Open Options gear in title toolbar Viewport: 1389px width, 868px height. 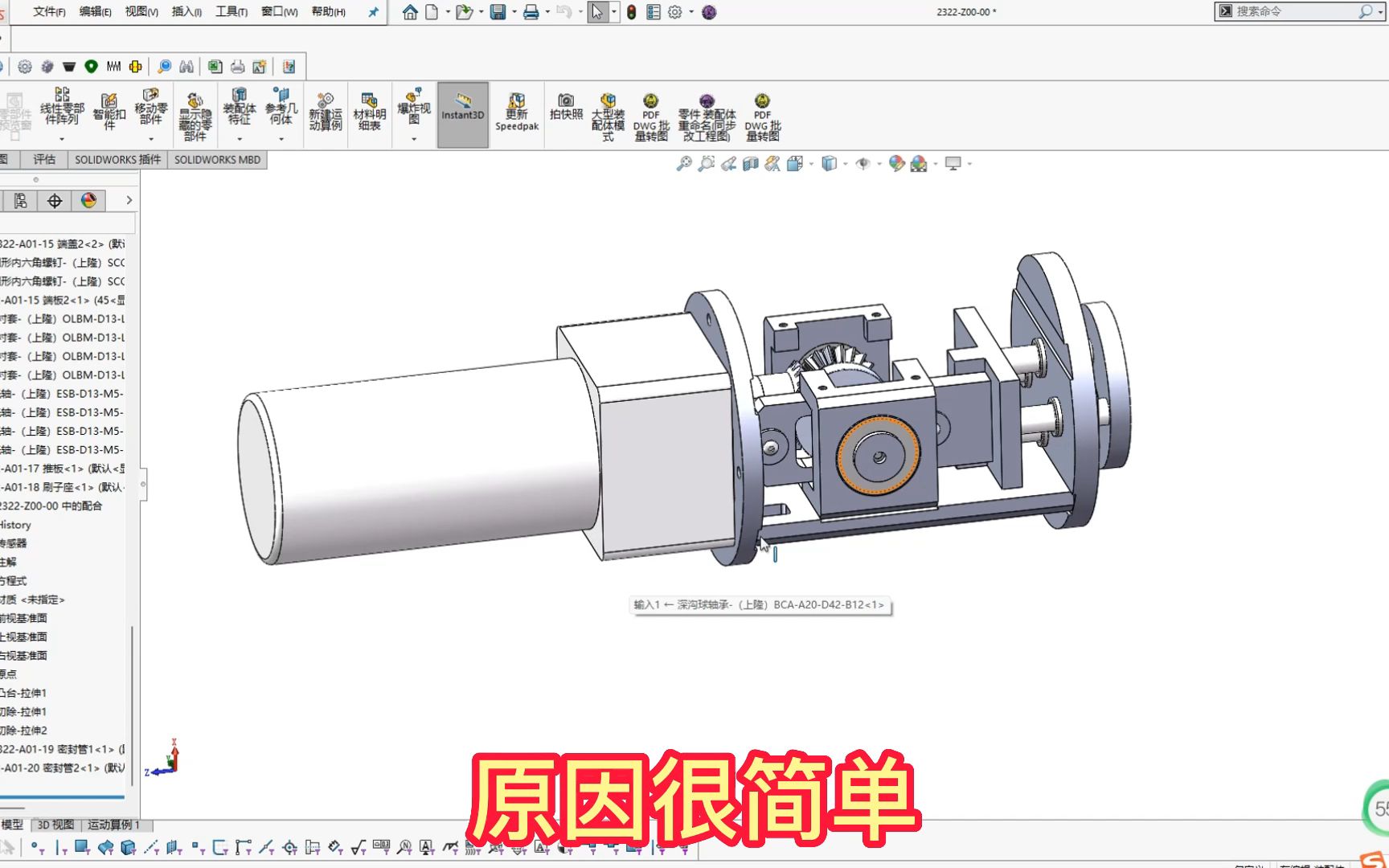coord(675,12)
